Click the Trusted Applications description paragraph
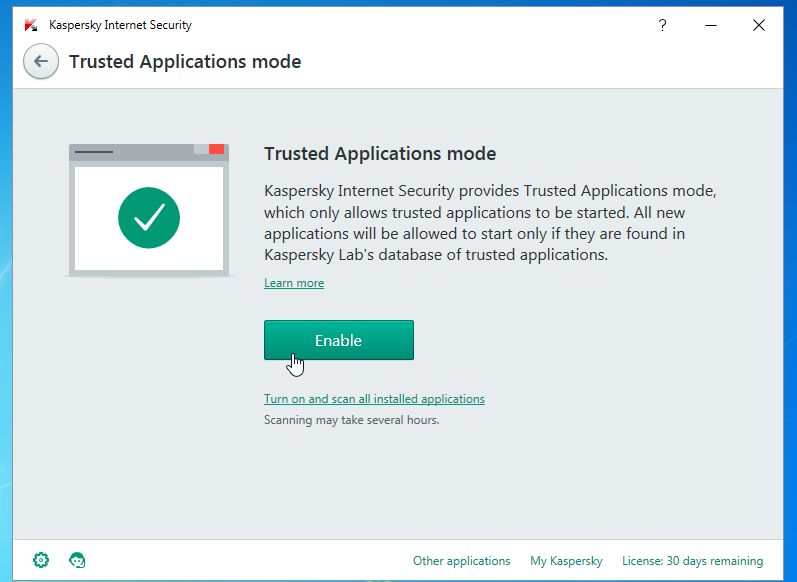 click(490, 222)
